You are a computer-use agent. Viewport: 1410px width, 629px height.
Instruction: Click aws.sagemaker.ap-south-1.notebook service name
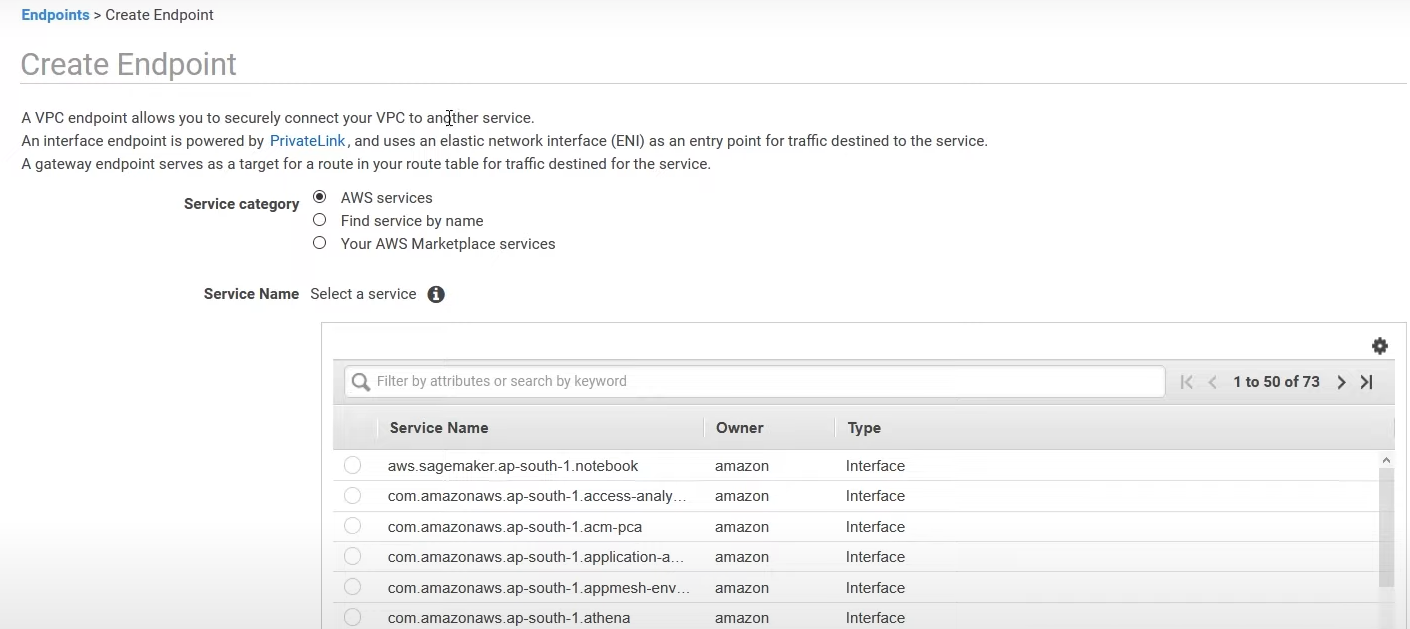tap(513, 466)
